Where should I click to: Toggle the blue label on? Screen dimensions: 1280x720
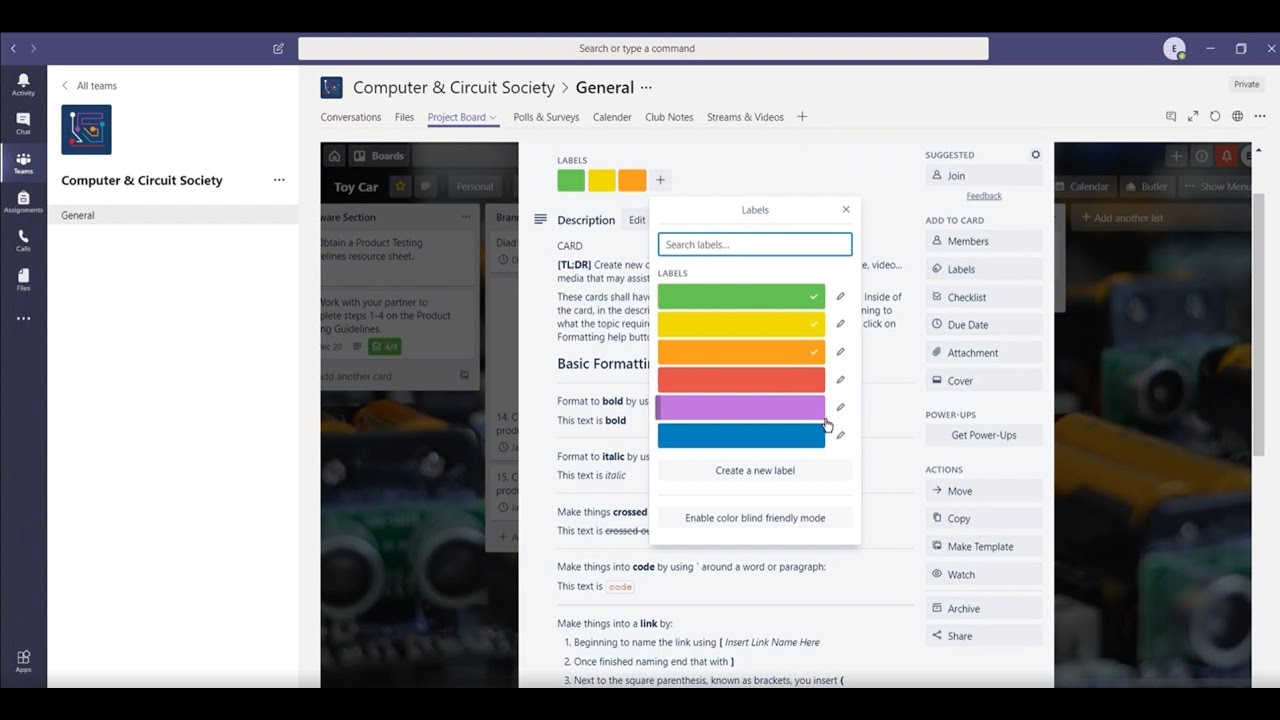click(741, 435)
